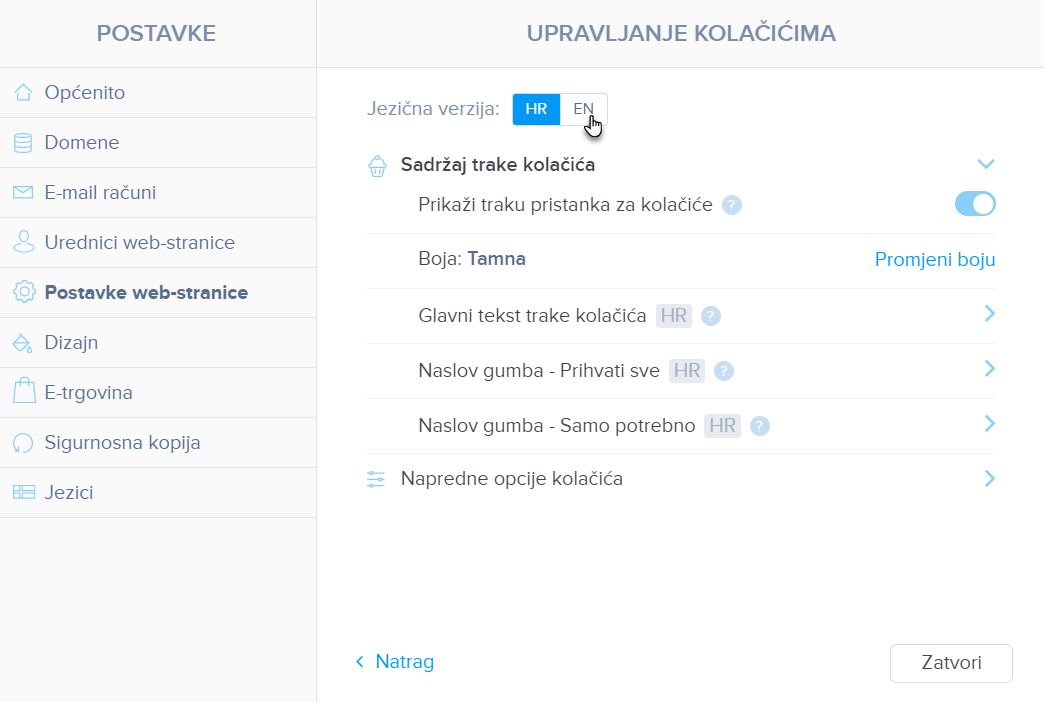The height and width of the screenshot is (702, 1044).
Task: Click the Glavni tekst trake kolačića label
Action: 532,316
